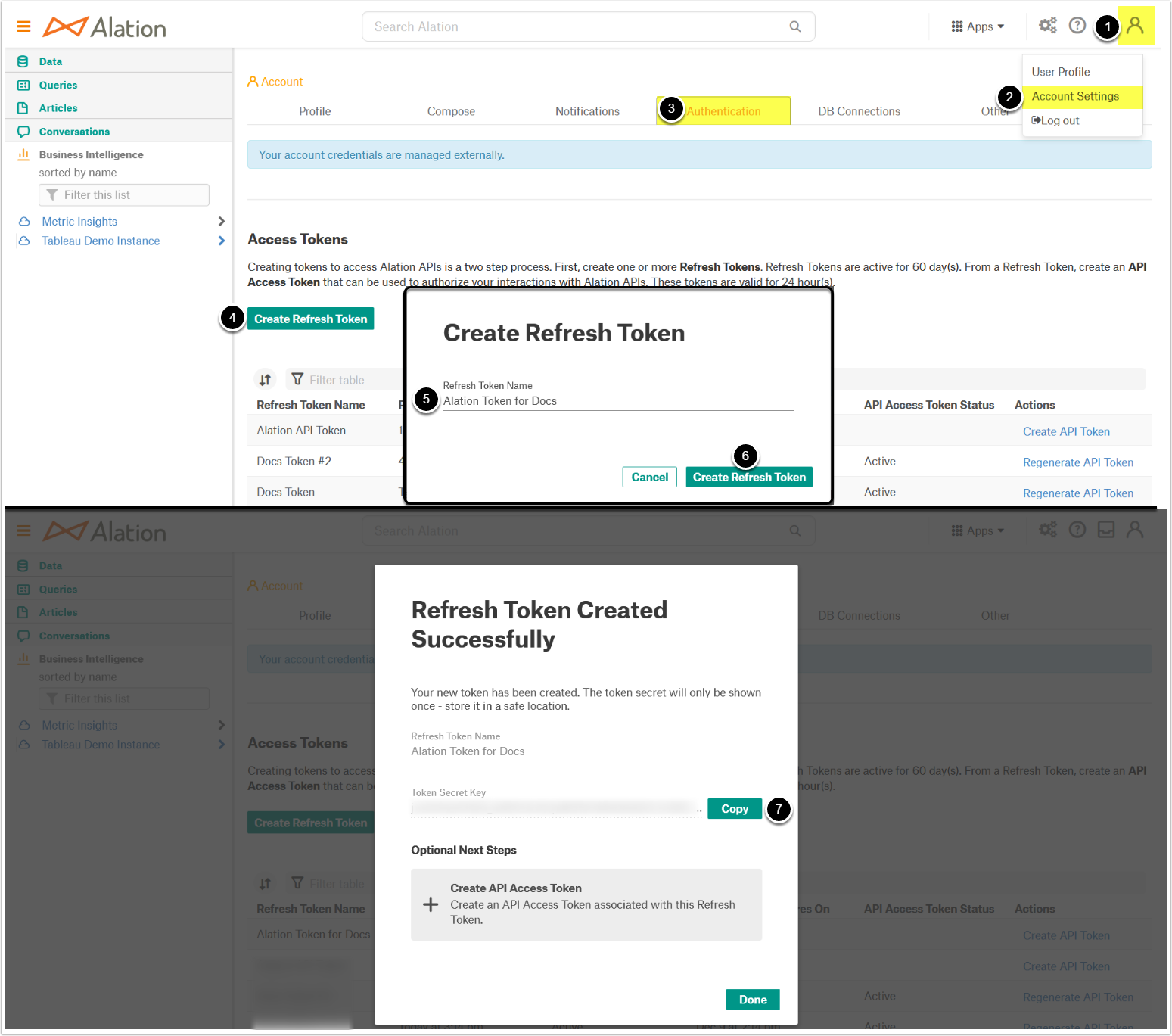The image size is (1172, 1036).
Task: Select the highlighted Authentication tab
Action: coord(723,111)
